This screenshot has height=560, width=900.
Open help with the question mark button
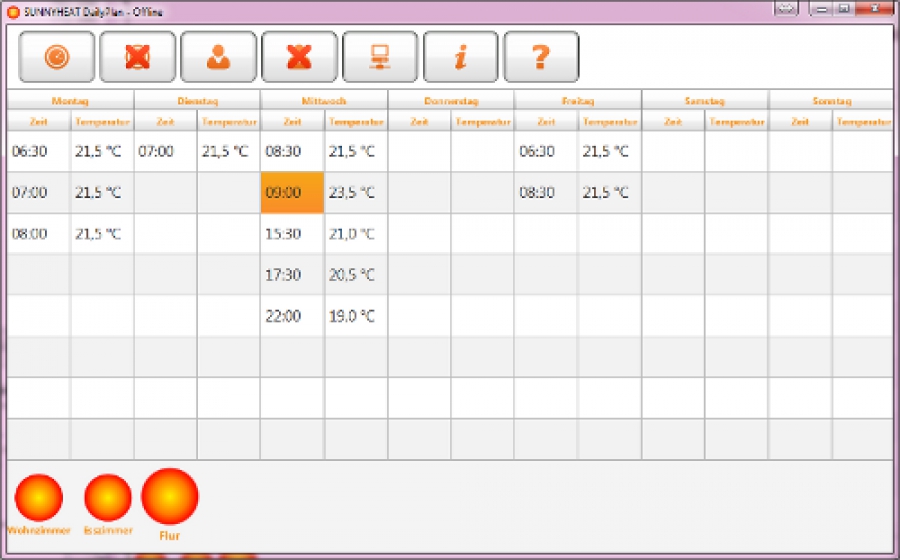tap(541, 57)
